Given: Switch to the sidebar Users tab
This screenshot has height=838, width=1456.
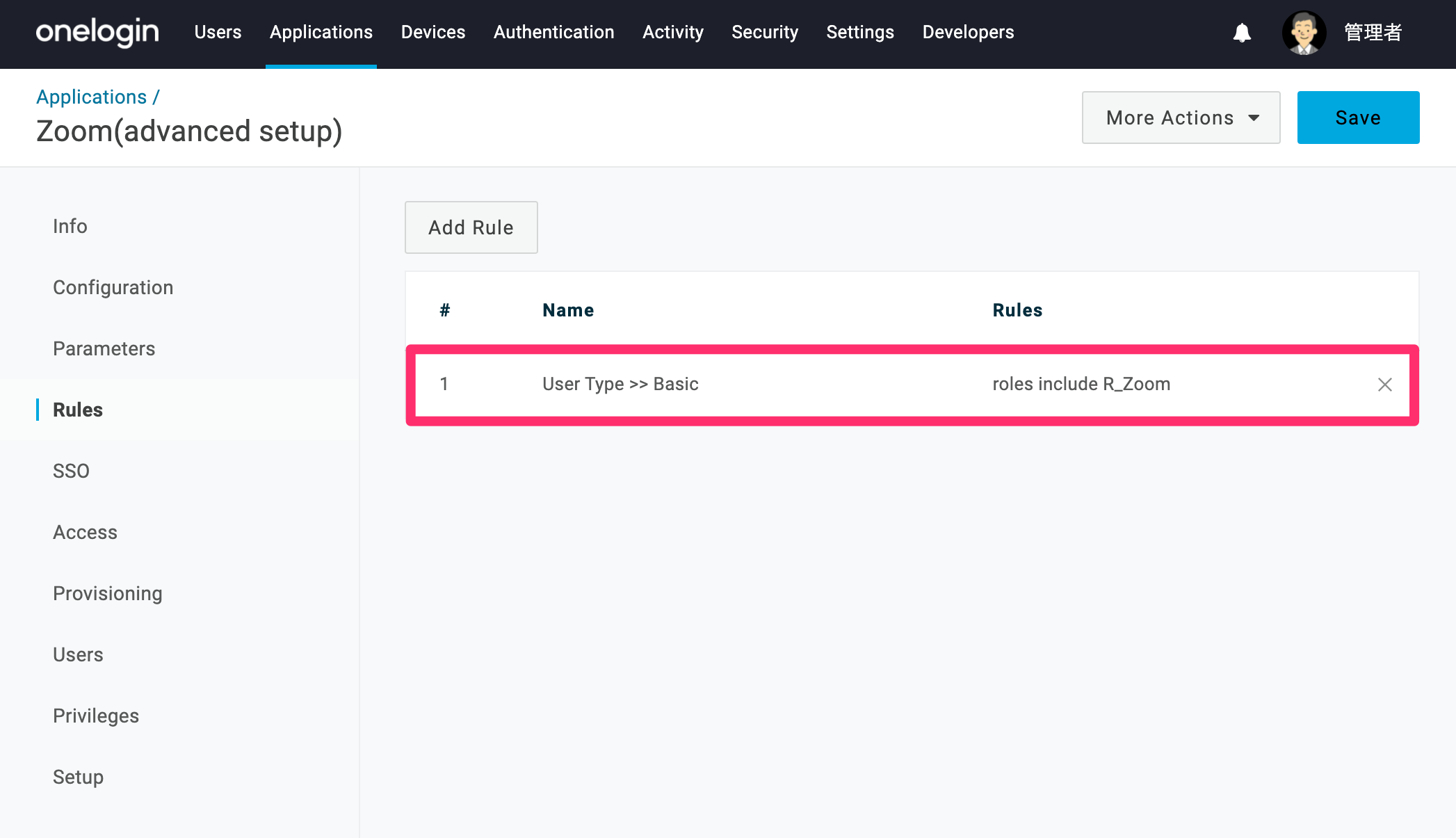Looking at the screenshot, I should point(78,654).
